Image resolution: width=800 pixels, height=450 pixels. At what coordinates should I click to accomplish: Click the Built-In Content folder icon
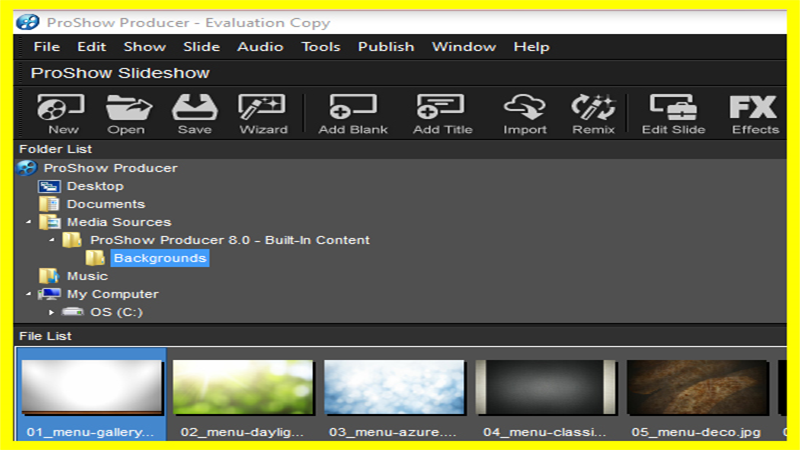(x=72, y=240)
